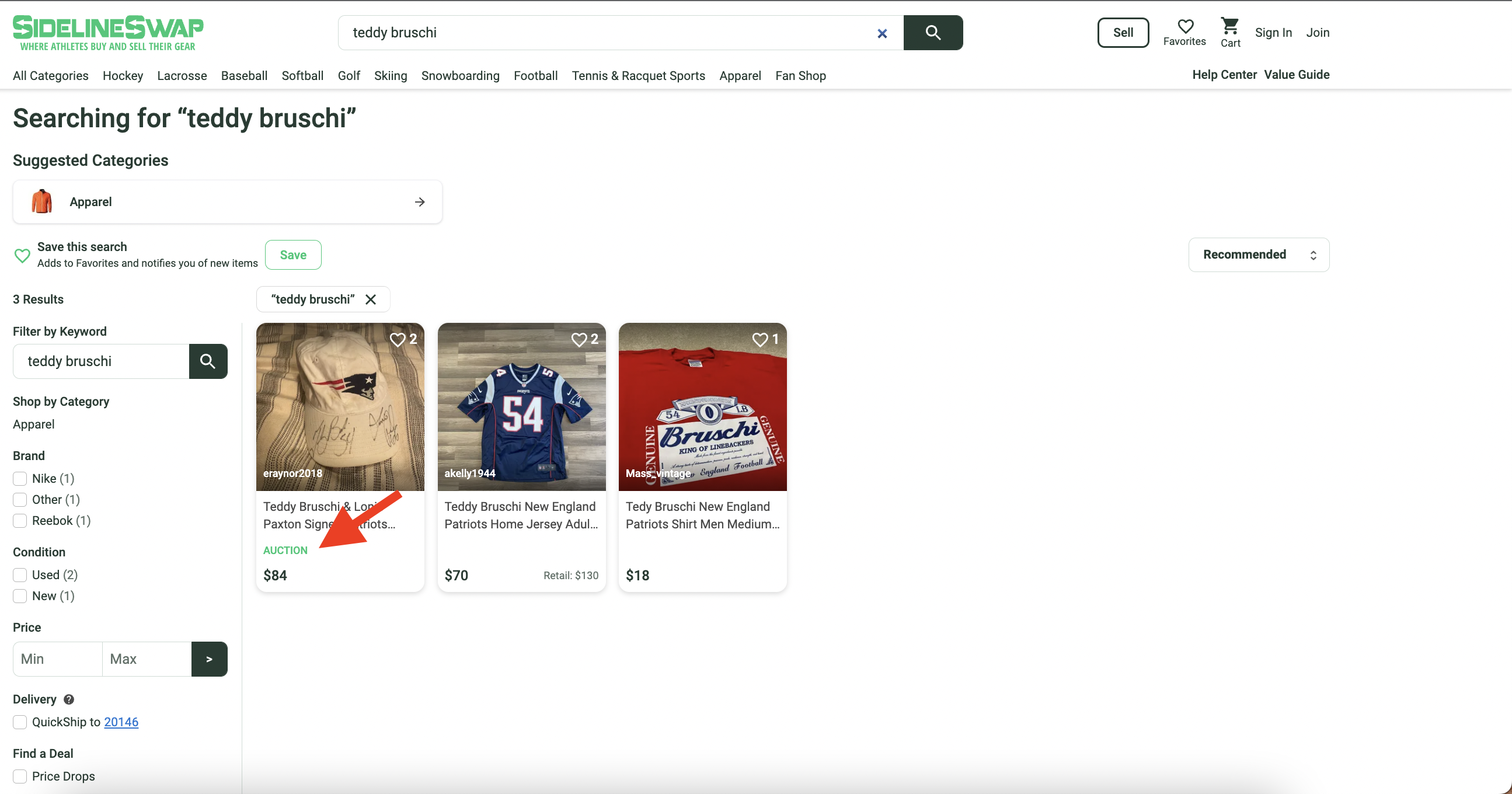Clear the search box with the X icon
The image size is (1512, 794).
point(882,33)
